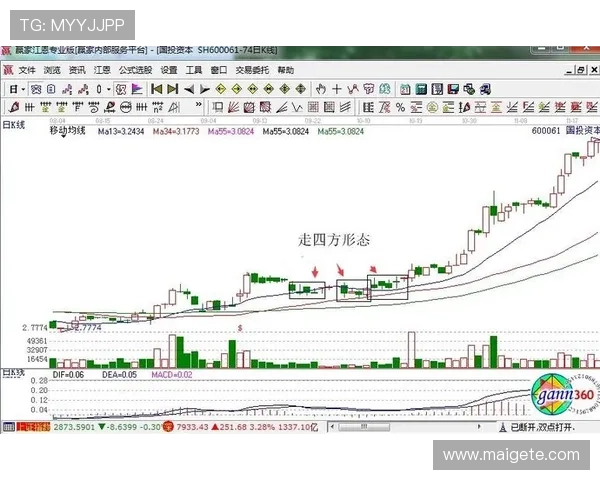The image size is (600, 480).
Task: Open the 浏览 menu
Action: click(52, 70)
